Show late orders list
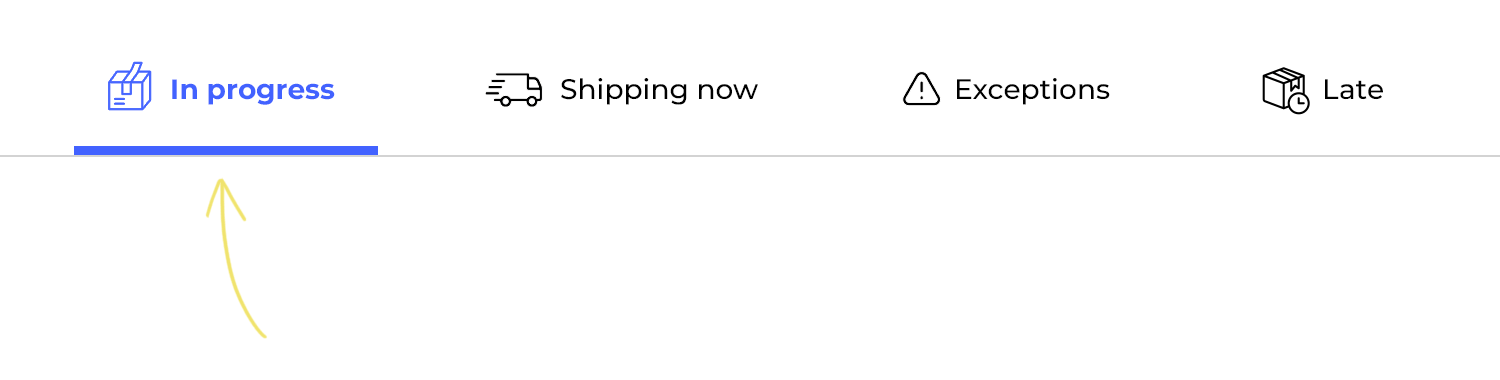Screen dimensions: 1500x380 pyautogui.click(x=1323, y=90)
